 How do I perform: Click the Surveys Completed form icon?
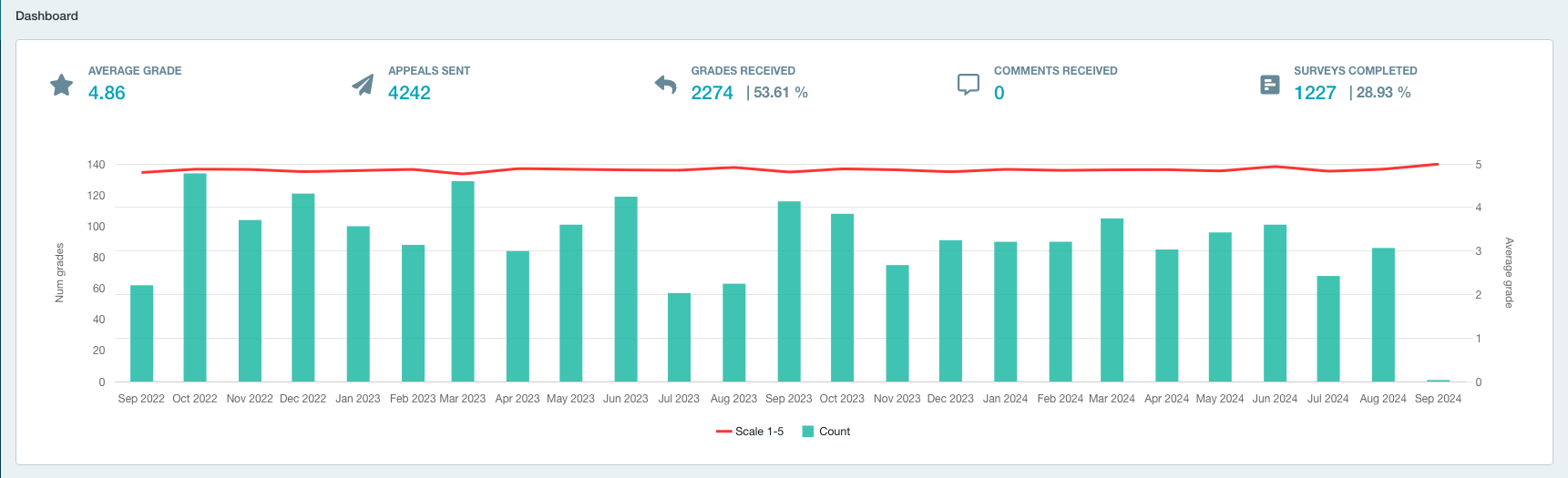pyautogui.click(x=1269, y=85)
